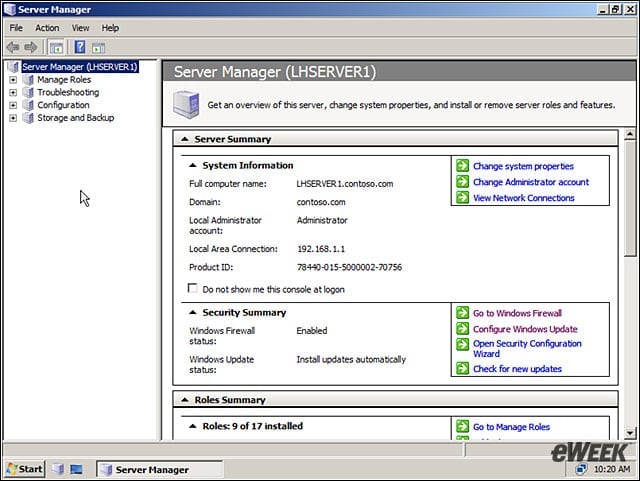Click the Manage Roles tree node icon
Screen dimensions: 640x481
(x=28, y=80)
